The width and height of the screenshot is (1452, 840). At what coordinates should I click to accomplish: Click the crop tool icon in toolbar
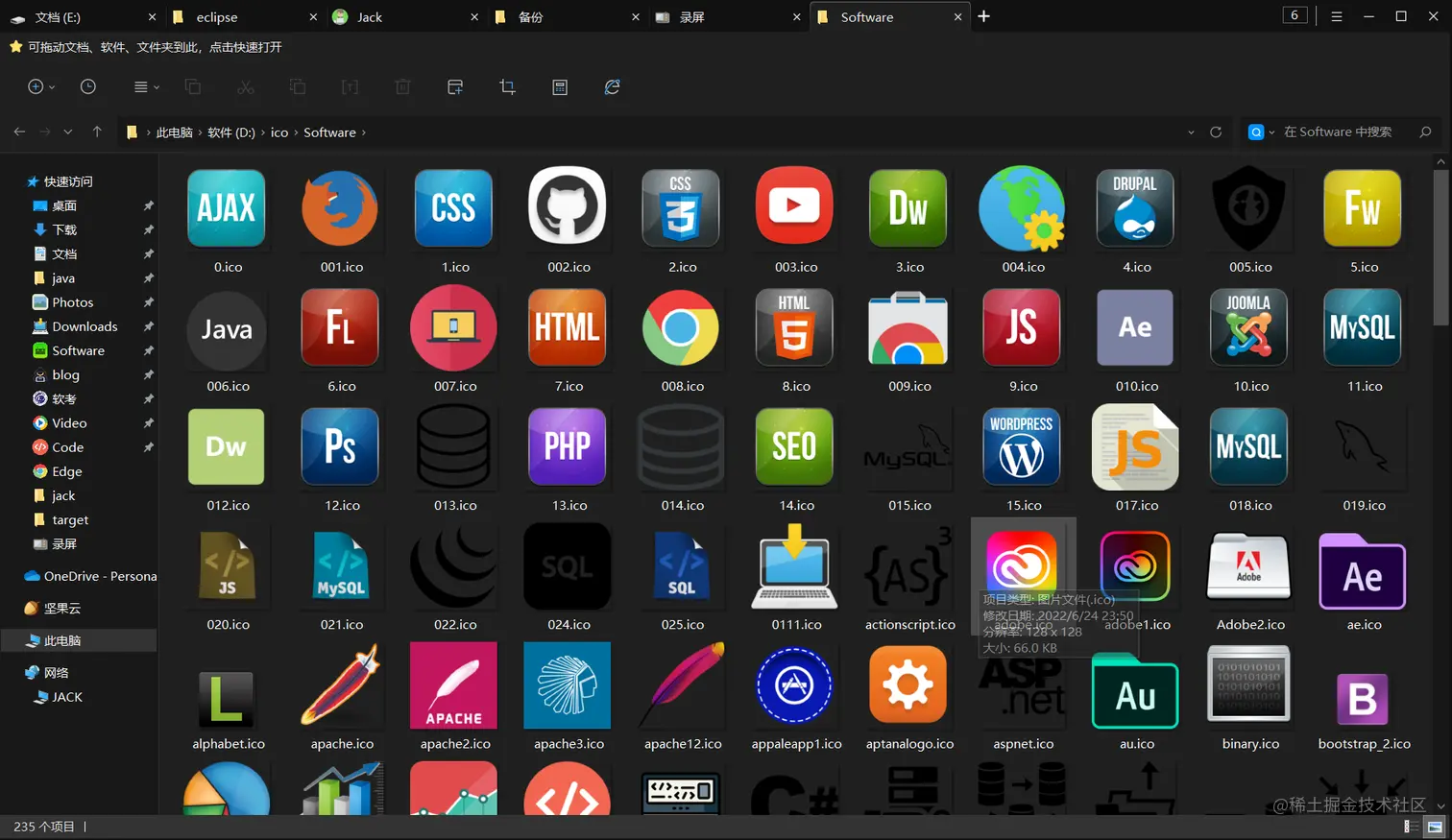(x=507, y=86)
